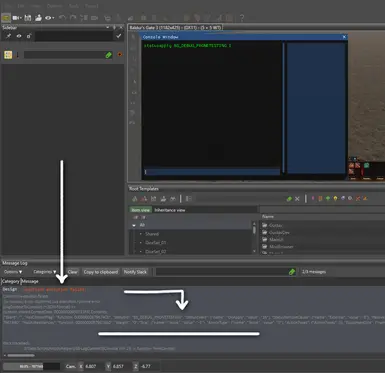Open the Options dropdown in Message Log
Image resolution: width=385 pixels, height=373 pixels.
tap(13, 272)
